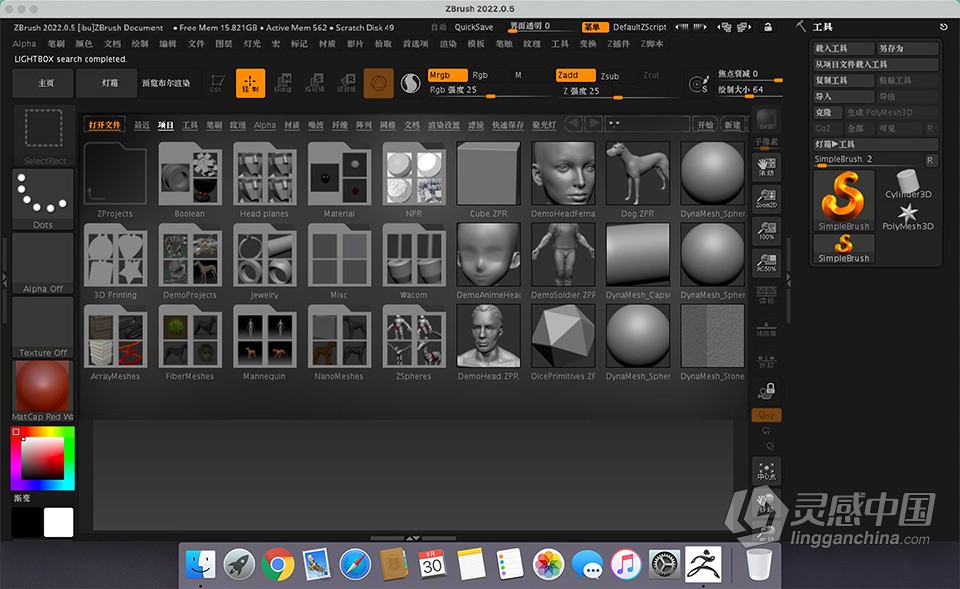The image size is (960, 589).
Task: Activate the Draw mode button
Action: pyautogui.click(x=250, y=83)
